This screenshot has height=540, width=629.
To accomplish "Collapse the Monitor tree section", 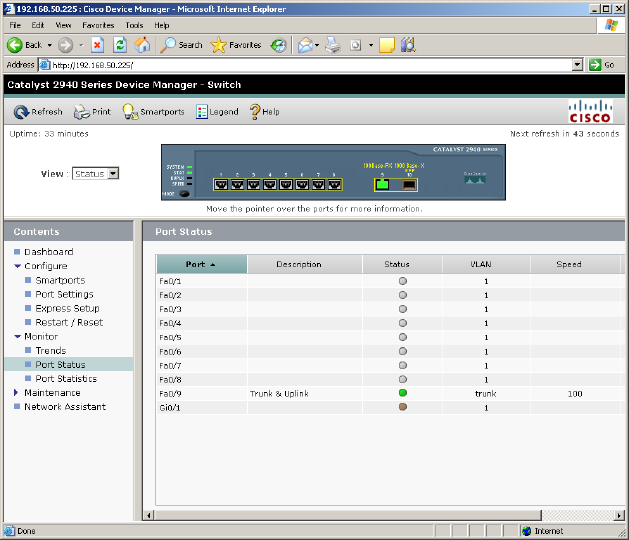I will (17, 336).
